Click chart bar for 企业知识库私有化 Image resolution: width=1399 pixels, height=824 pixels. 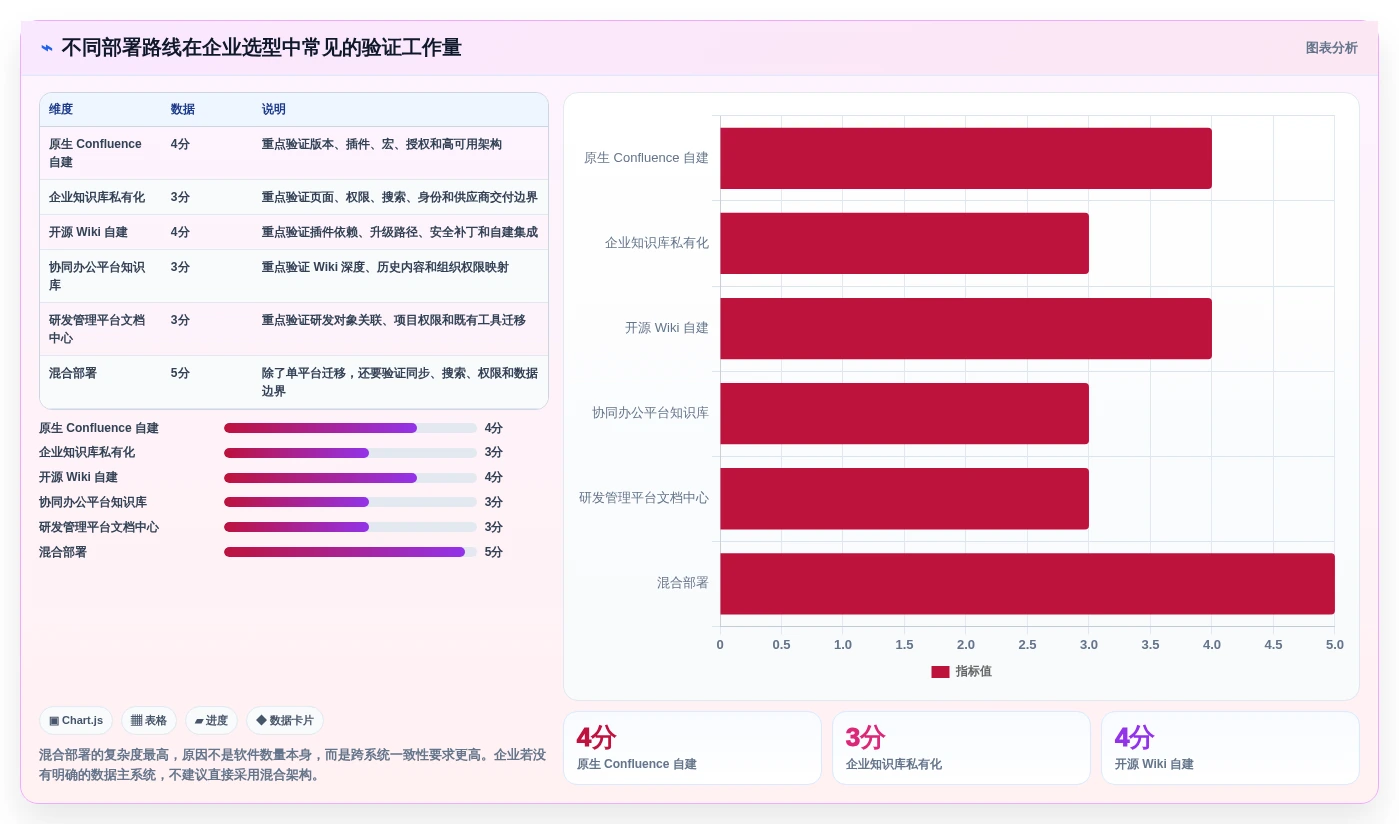point(904,243)
